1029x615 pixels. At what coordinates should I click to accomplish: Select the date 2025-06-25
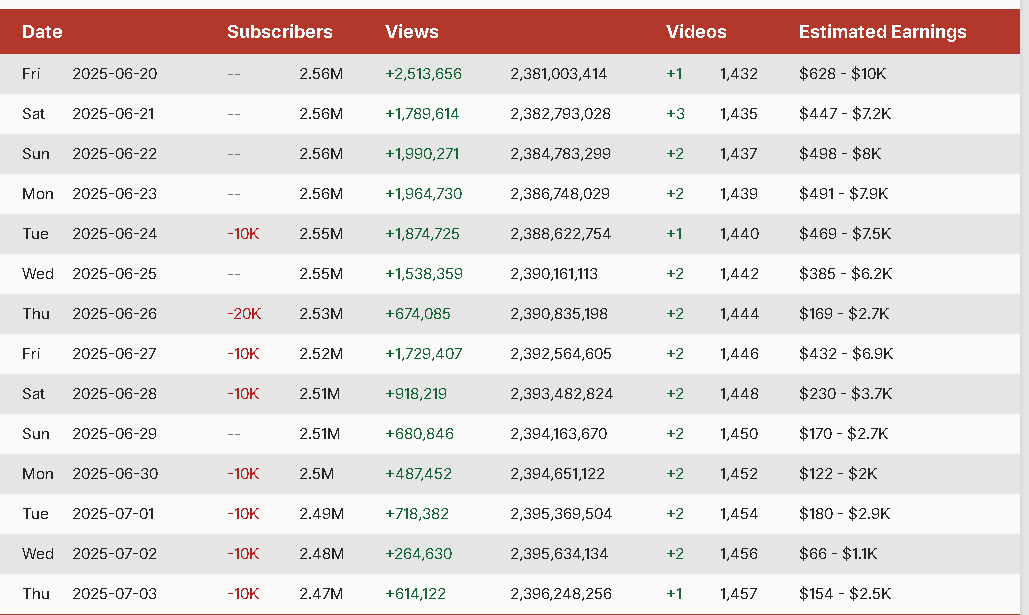point(115,274)
